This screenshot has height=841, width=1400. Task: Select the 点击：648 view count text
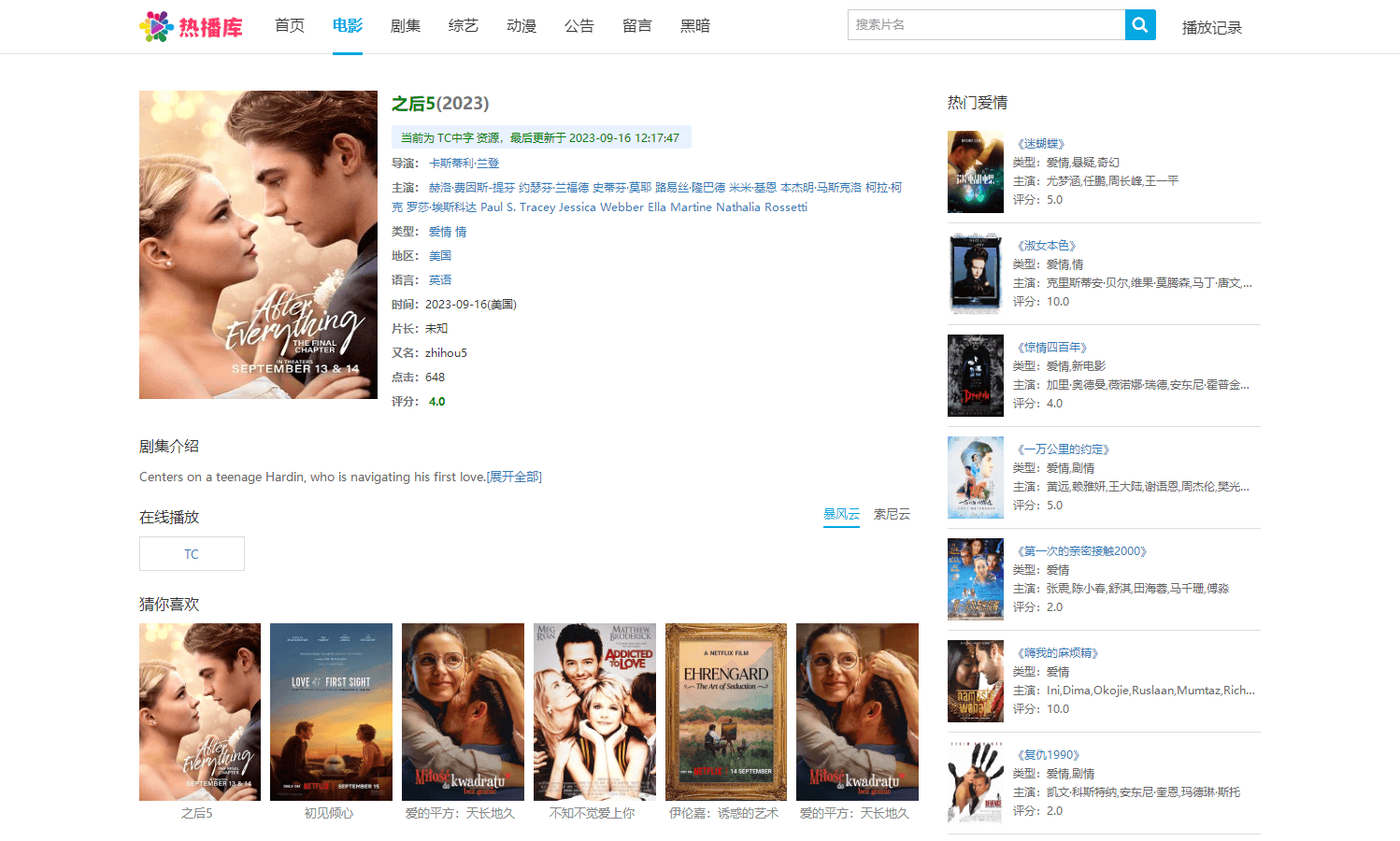pos(419,378)
